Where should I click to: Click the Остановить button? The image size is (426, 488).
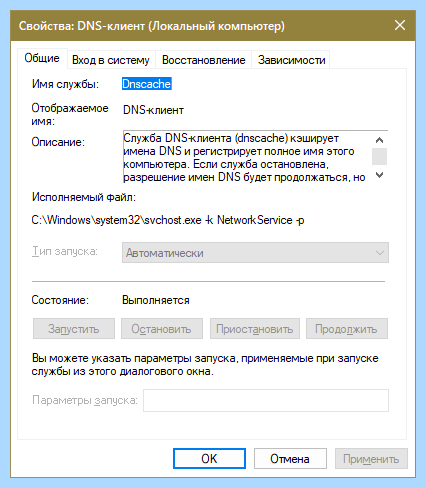tap(162, 329)
